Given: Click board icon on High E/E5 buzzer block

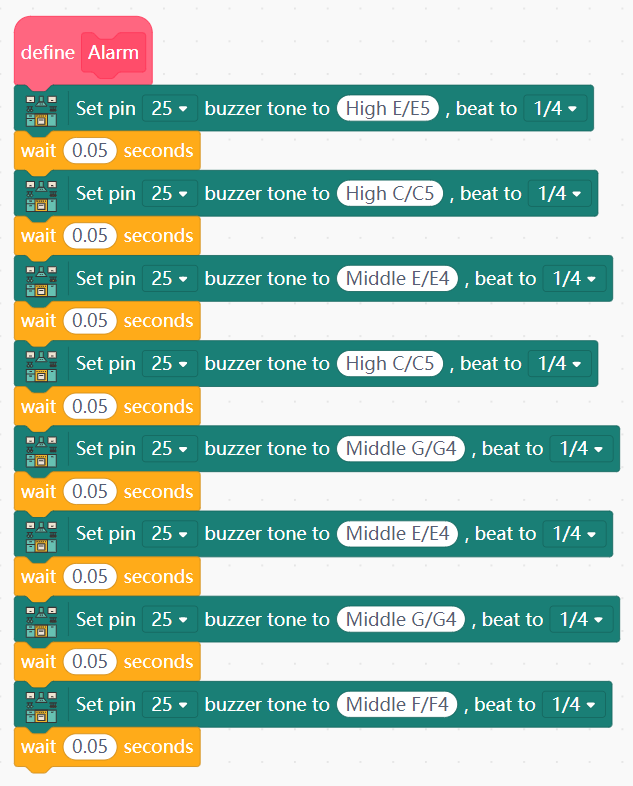Looking at the screenshot, I should (x=41, y=109).
